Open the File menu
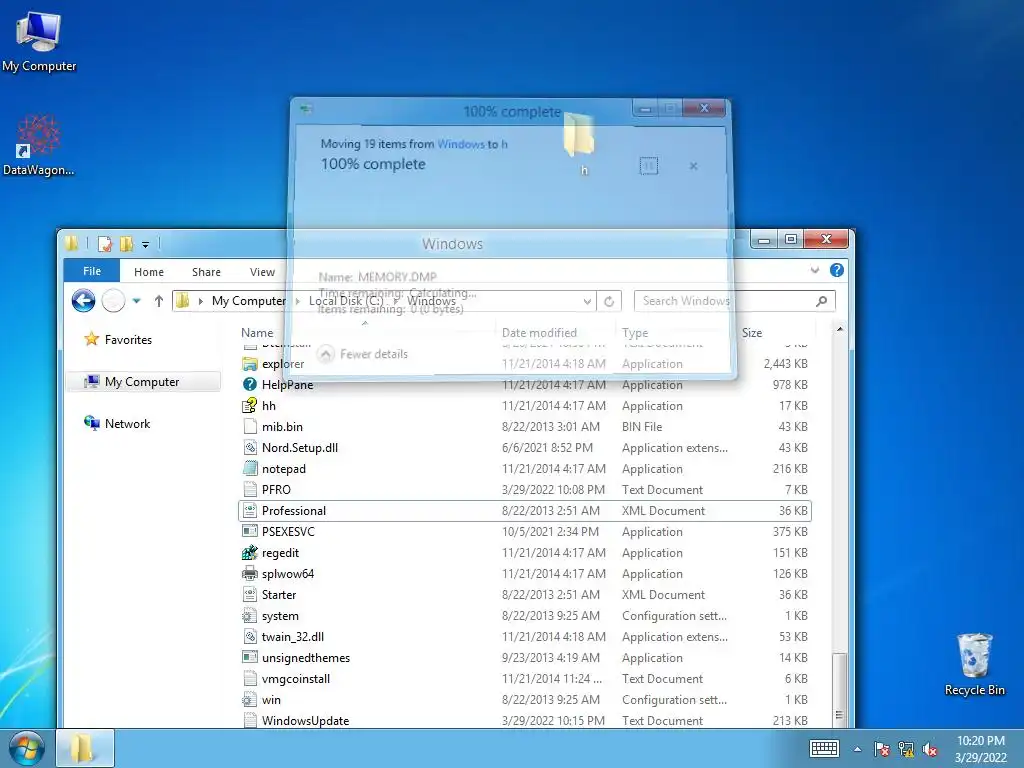This screenshot has height=768, width=1024. coord(92,271)
